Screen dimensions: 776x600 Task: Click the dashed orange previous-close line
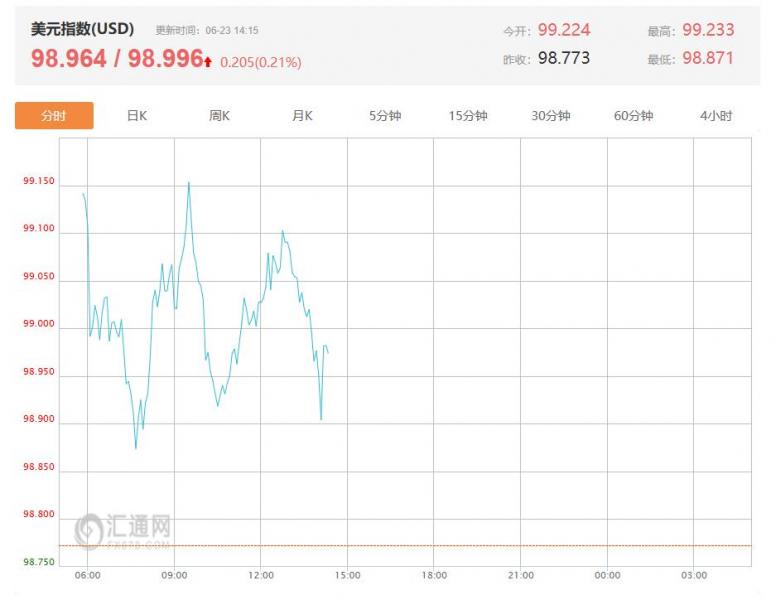click(405, 546)
